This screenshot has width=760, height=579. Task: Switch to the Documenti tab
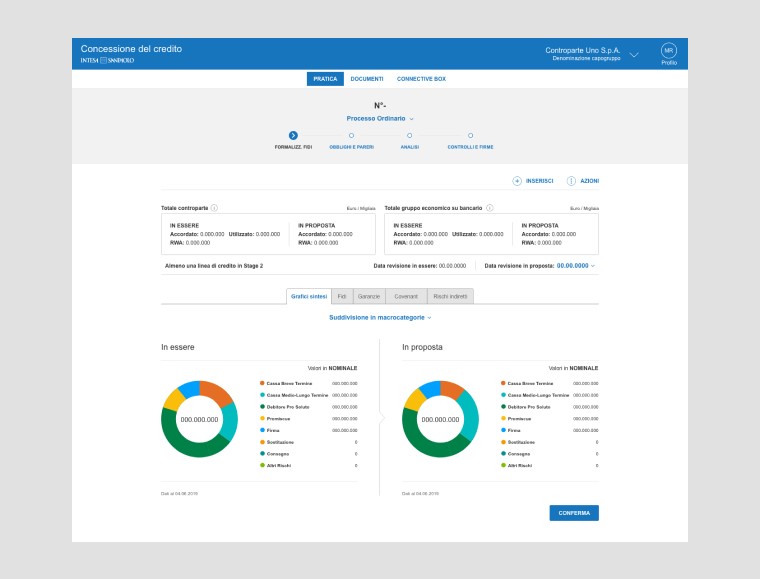(x=367, y=79)
